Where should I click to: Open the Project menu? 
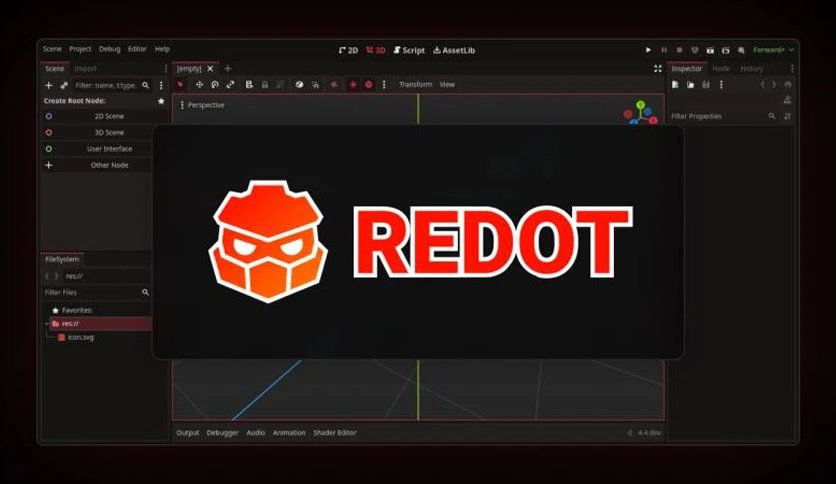[x=80, y=49]
